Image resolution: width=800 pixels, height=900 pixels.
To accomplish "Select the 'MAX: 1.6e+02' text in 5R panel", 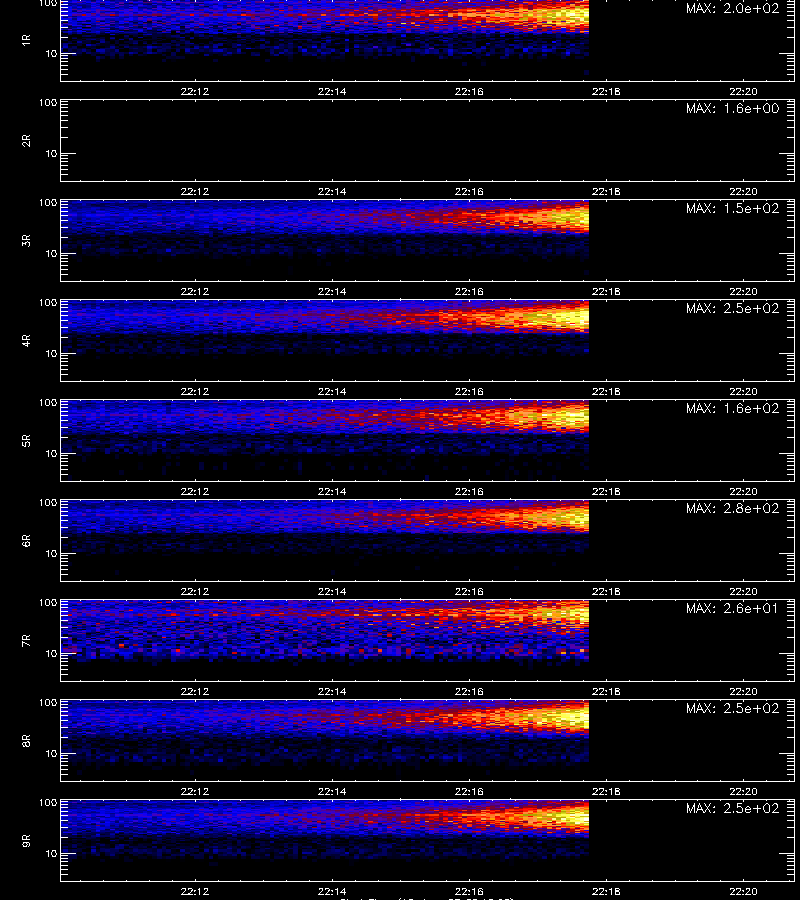I will click(733, 408).
